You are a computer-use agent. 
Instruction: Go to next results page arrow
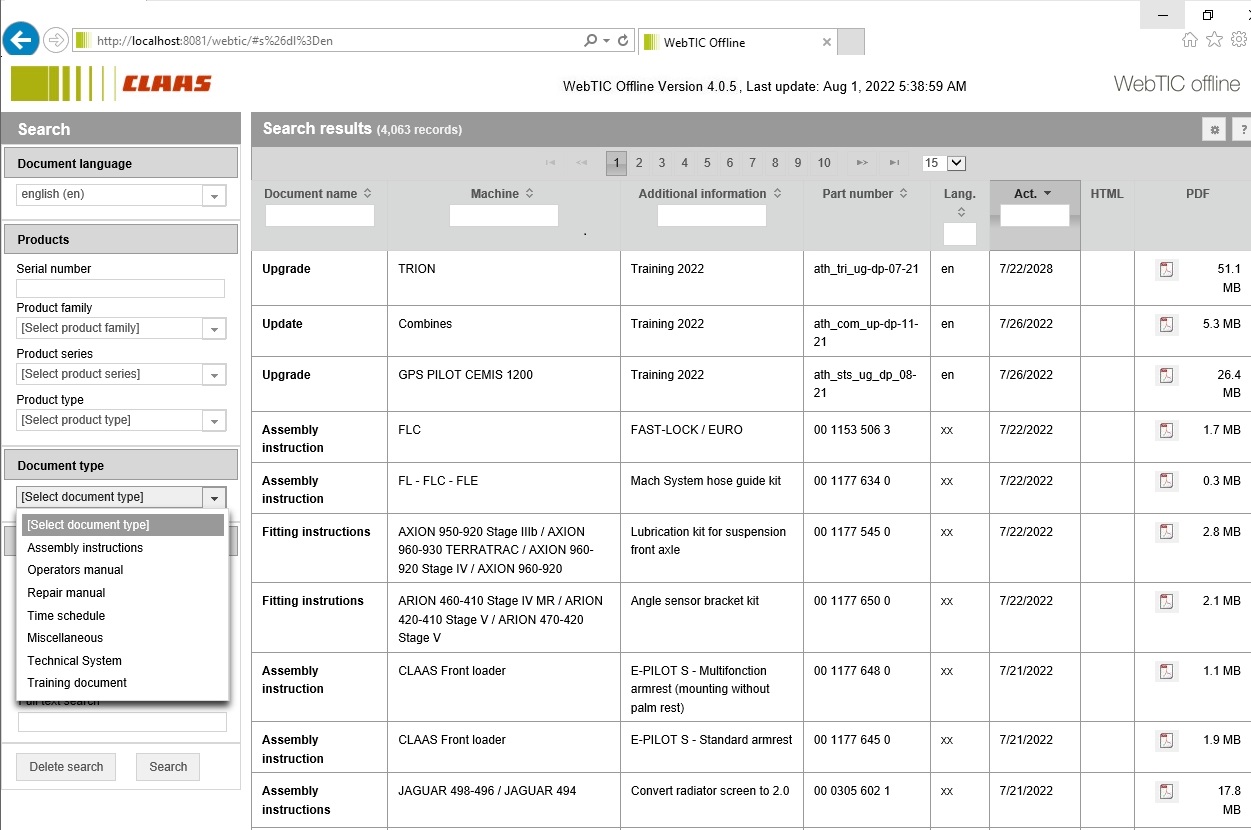(862, 163)
